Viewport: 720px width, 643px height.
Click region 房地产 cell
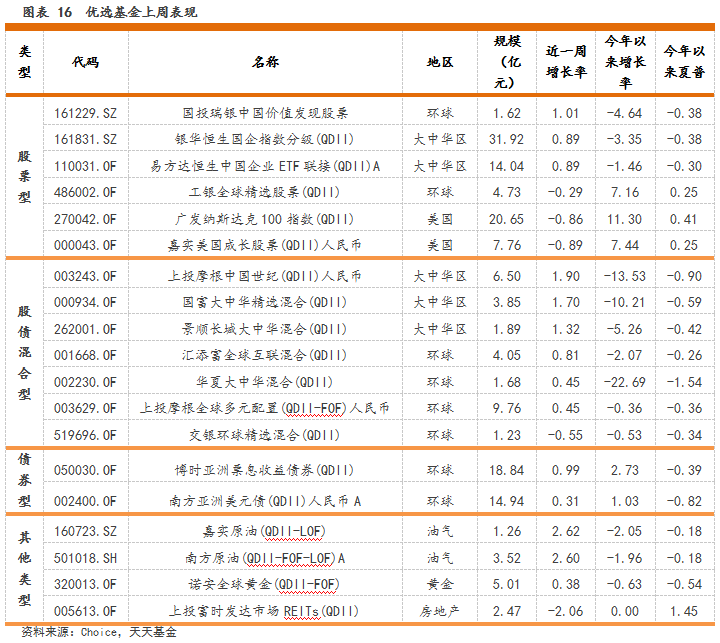[439, 611]
